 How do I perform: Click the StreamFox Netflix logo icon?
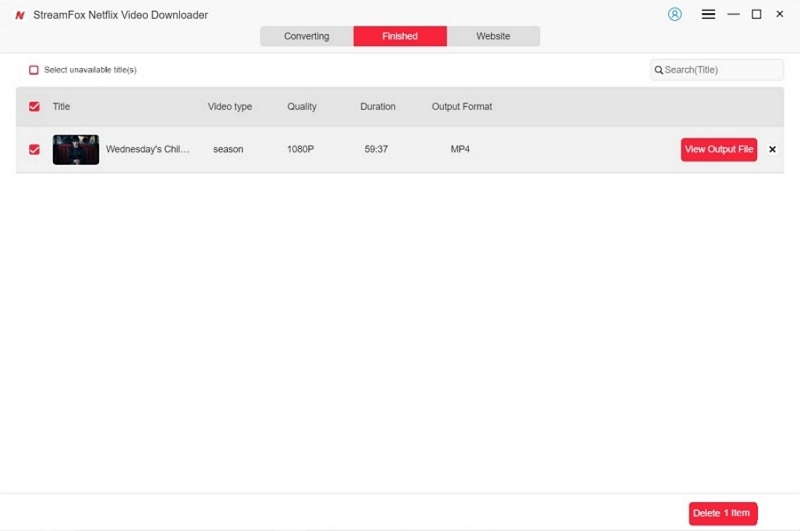pyautogui.click(x=20, y=15)
